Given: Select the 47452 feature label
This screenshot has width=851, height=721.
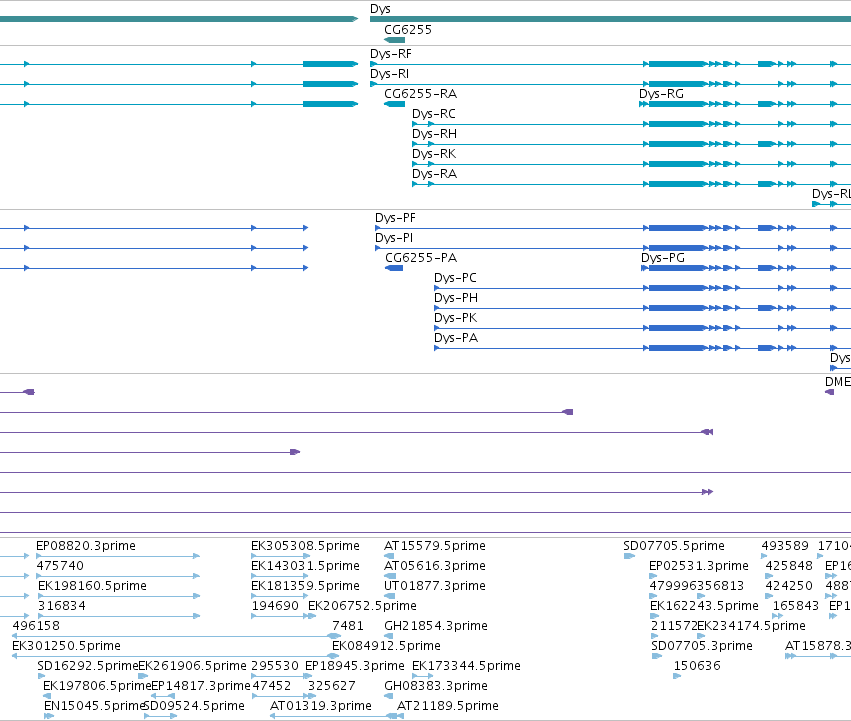Looking at the screenshot, I should [x=272, y=686].
